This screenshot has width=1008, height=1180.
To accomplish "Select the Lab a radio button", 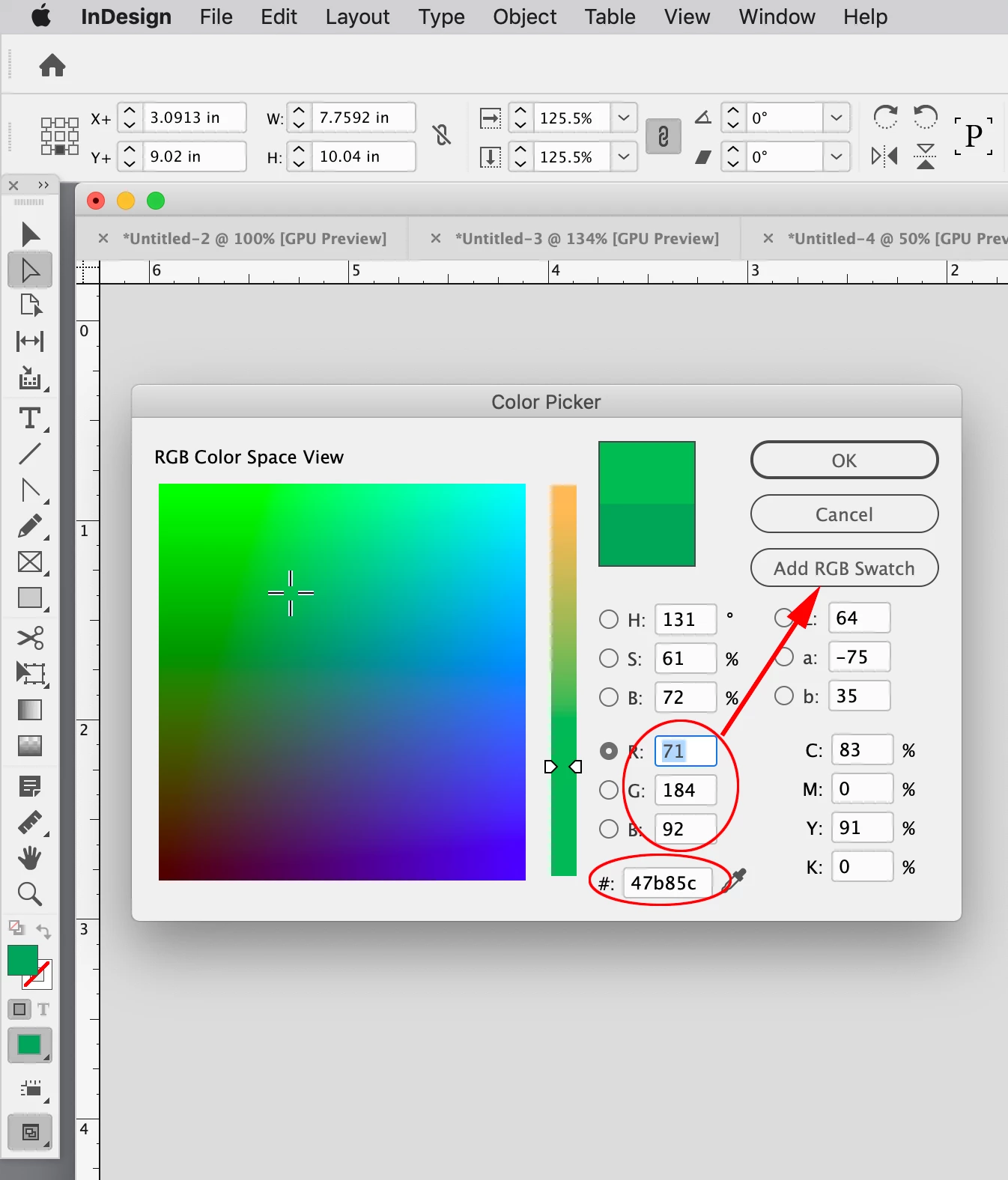I will coord(784,657).
